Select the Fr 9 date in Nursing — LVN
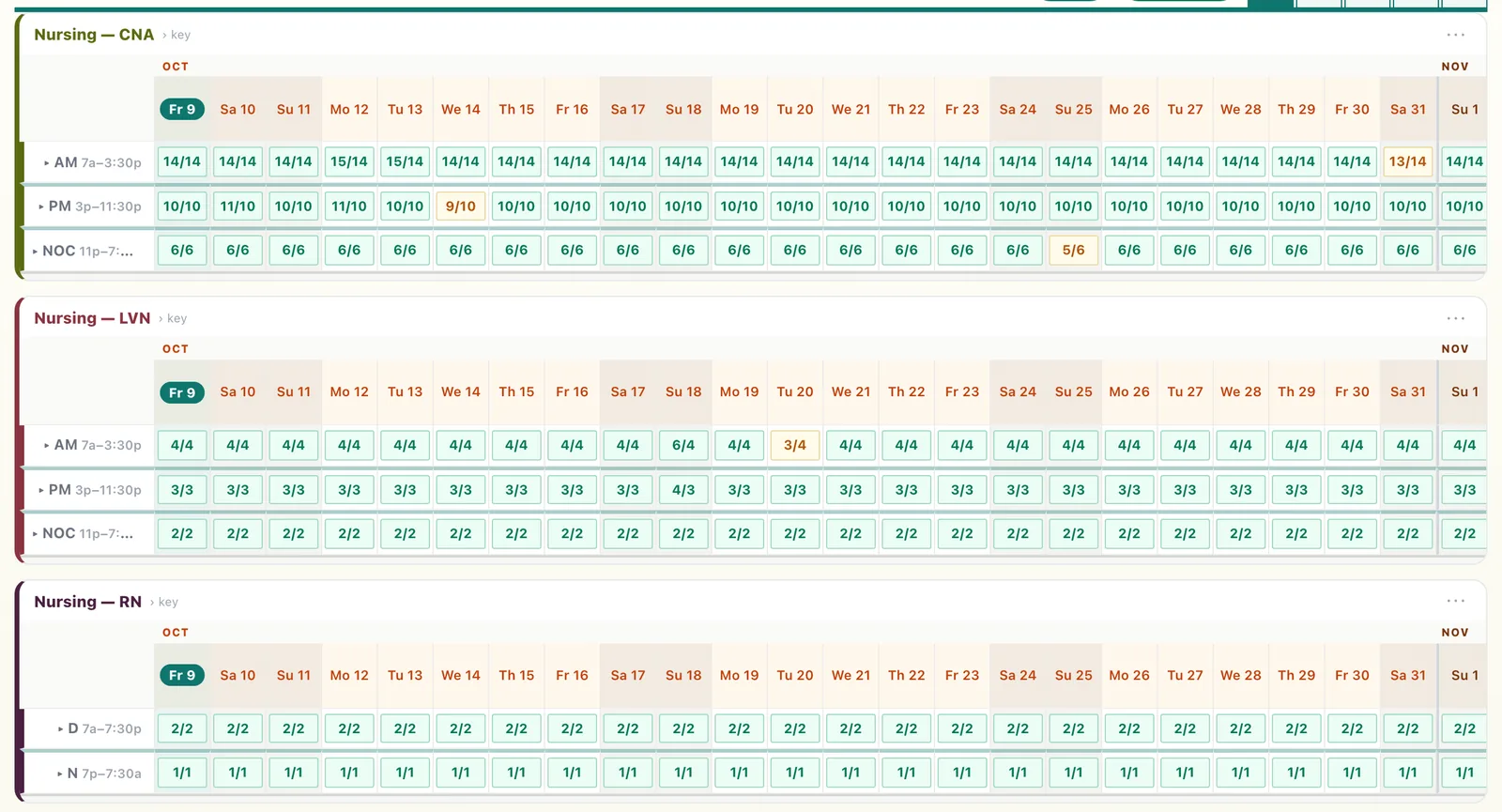 pyautogui.click(x=182, y=392)
